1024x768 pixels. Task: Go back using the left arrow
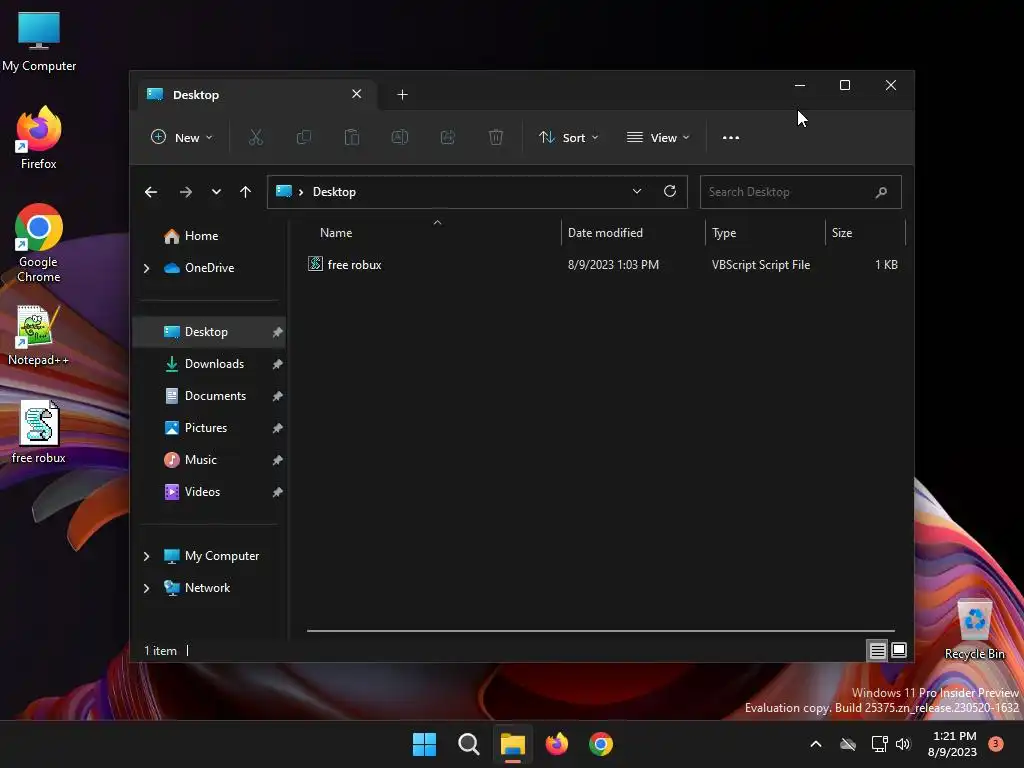[x=151, y=192]
